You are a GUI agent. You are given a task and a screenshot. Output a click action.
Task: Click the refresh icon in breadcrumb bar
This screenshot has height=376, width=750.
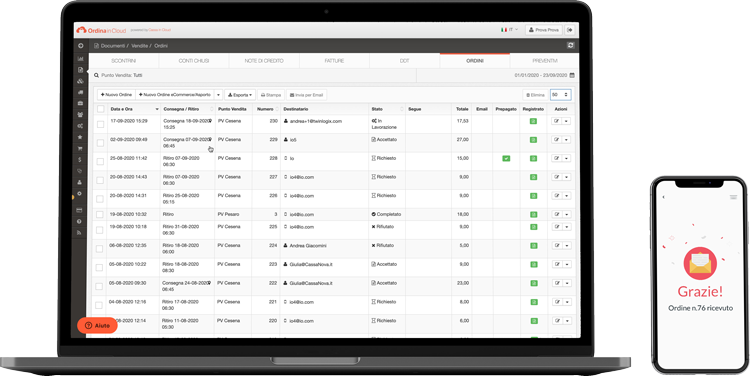tap(570, 45)
